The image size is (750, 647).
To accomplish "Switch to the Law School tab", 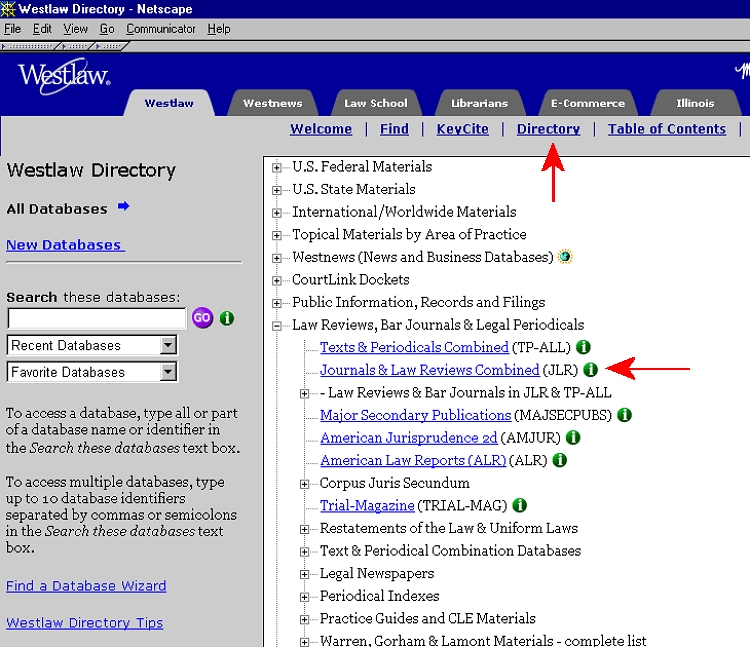I will 376,103.
